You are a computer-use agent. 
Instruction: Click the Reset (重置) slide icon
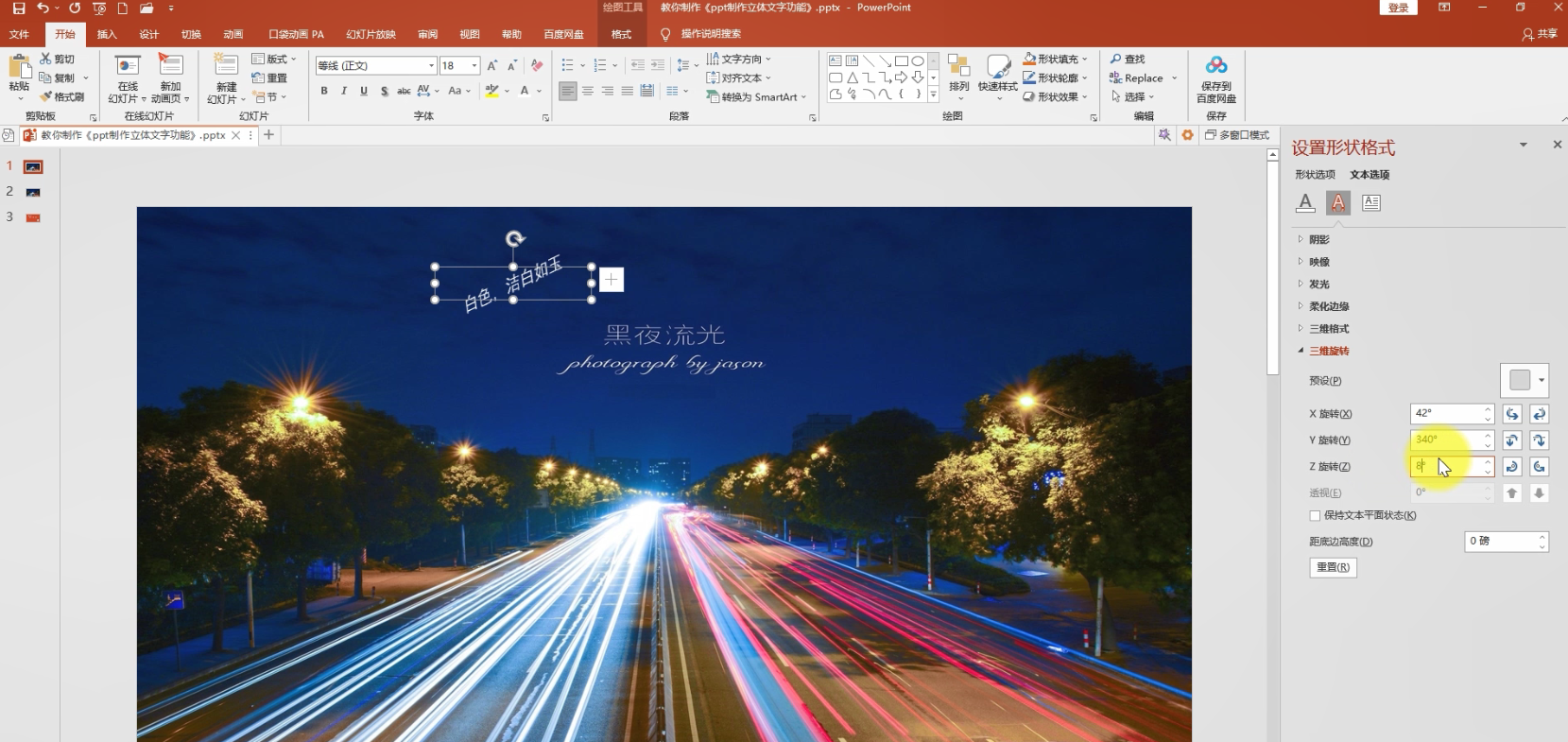pos(258,78)
